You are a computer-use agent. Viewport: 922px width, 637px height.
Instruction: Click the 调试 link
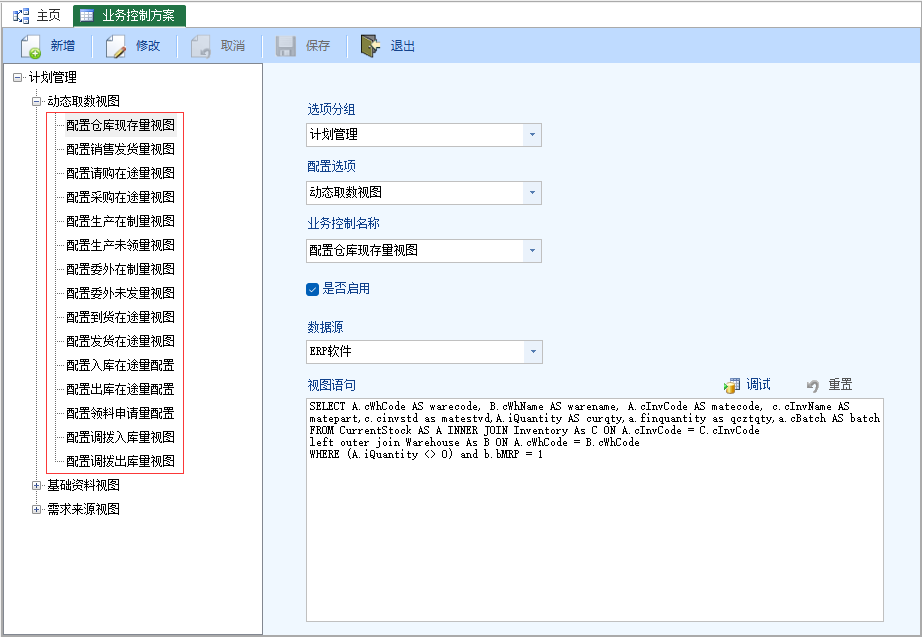click(x=758, y=385)
